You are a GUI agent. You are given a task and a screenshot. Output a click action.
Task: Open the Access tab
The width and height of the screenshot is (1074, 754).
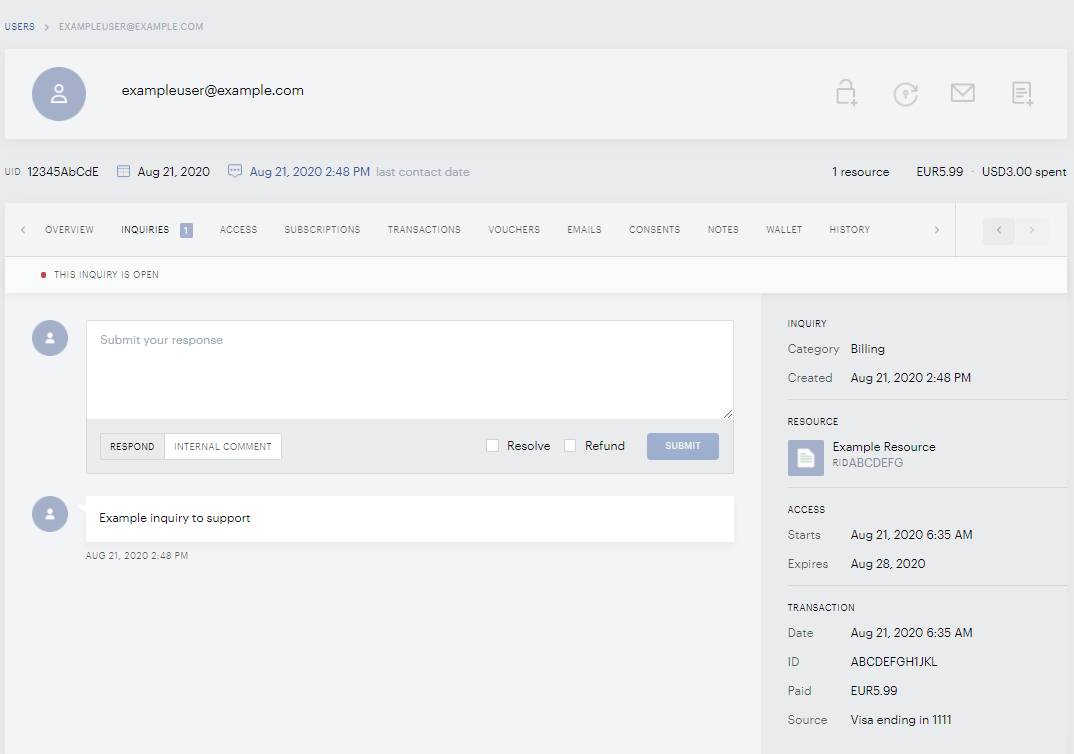(x=238, y=229)
